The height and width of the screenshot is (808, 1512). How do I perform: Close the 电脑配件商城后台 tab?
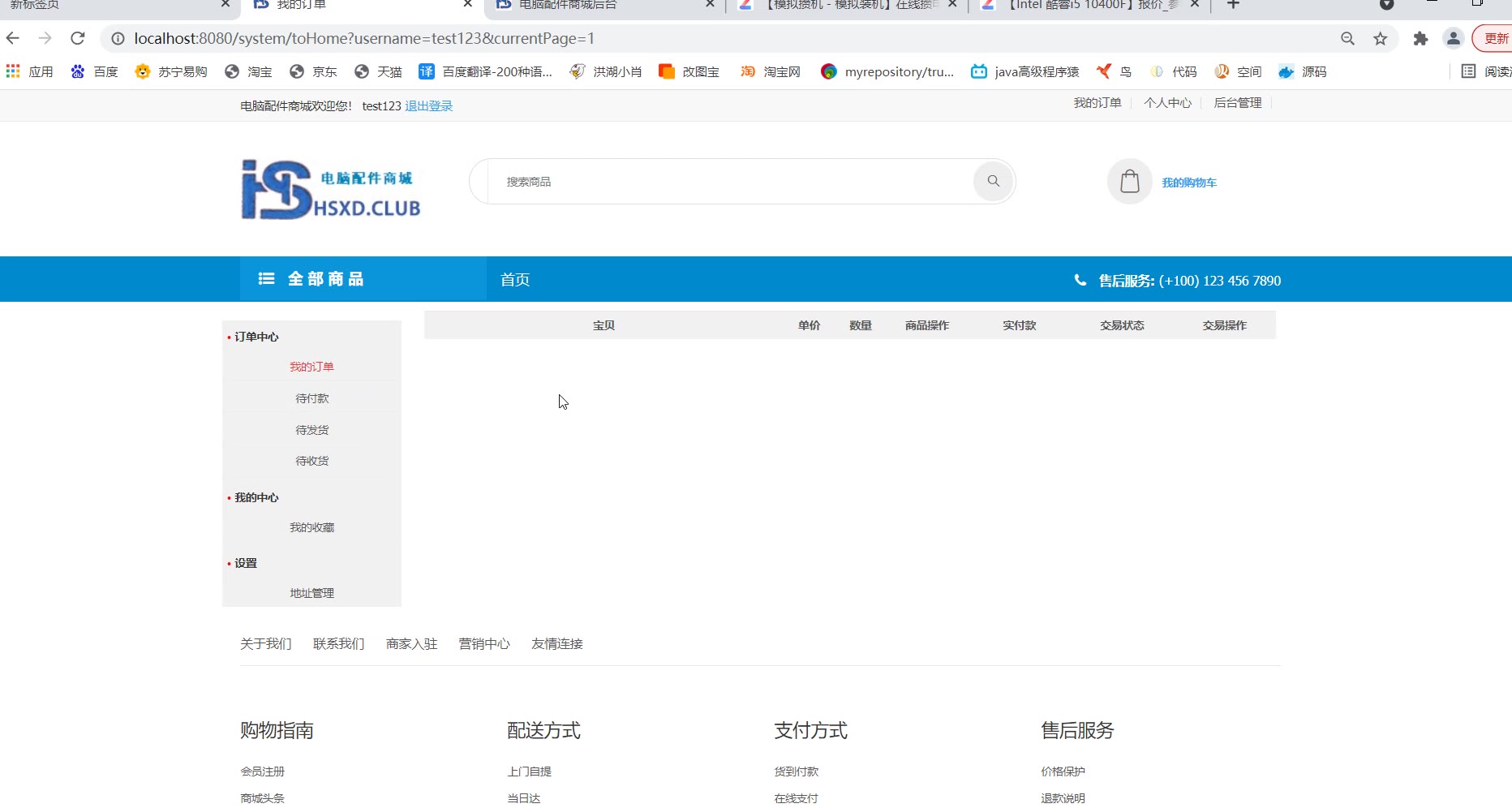(x=710, y=4)
